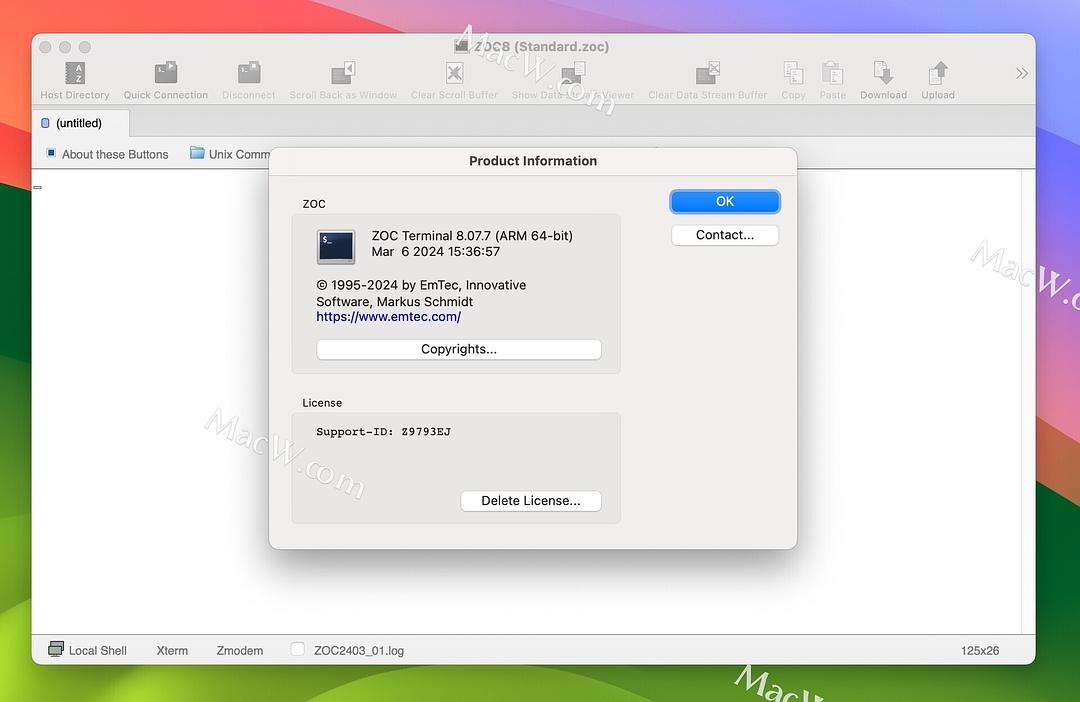Viewport: 1080px width, 702px height.
Task: Click the Download toolbar icon
Action: (x=883, y=74)
